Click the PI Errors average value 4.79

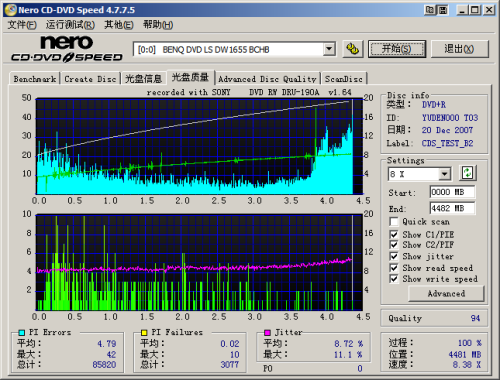point(107,344)
